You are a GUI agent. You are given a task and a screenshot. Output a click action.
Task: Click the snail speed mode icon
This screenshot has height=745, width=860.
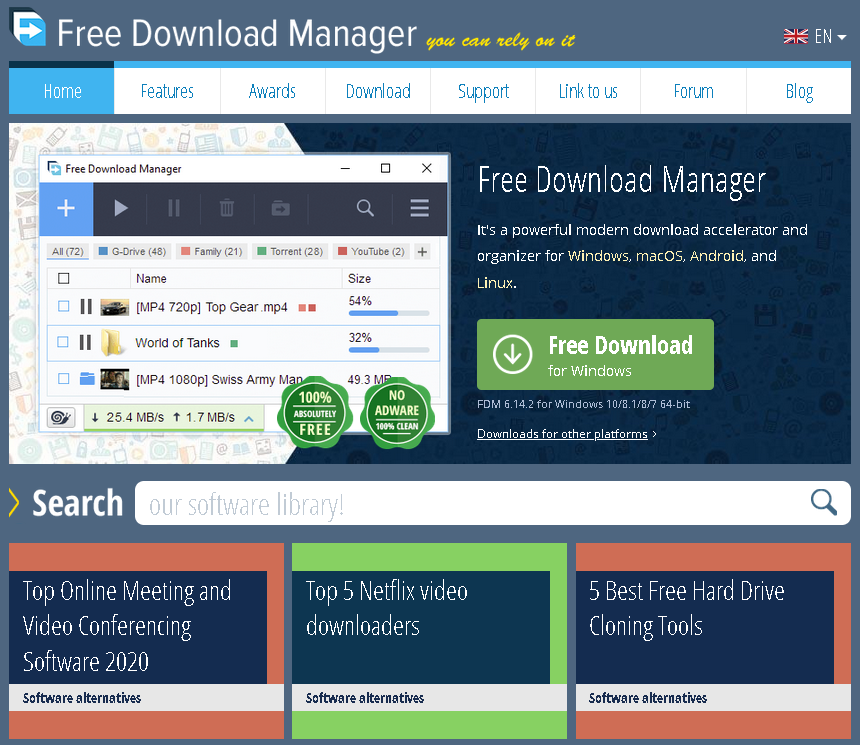click(x=61, y=417)
